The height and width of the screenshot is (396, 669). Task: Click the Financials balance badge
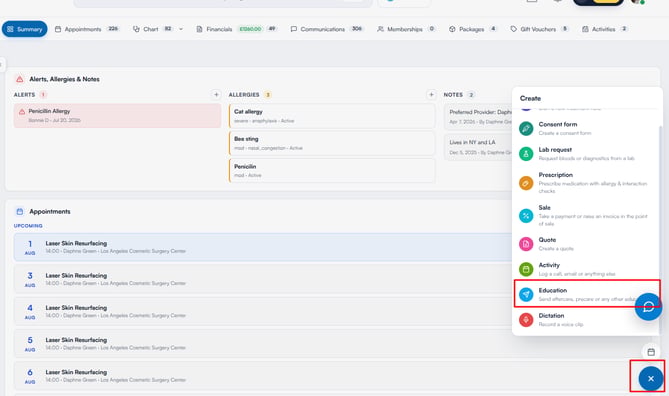250,29
